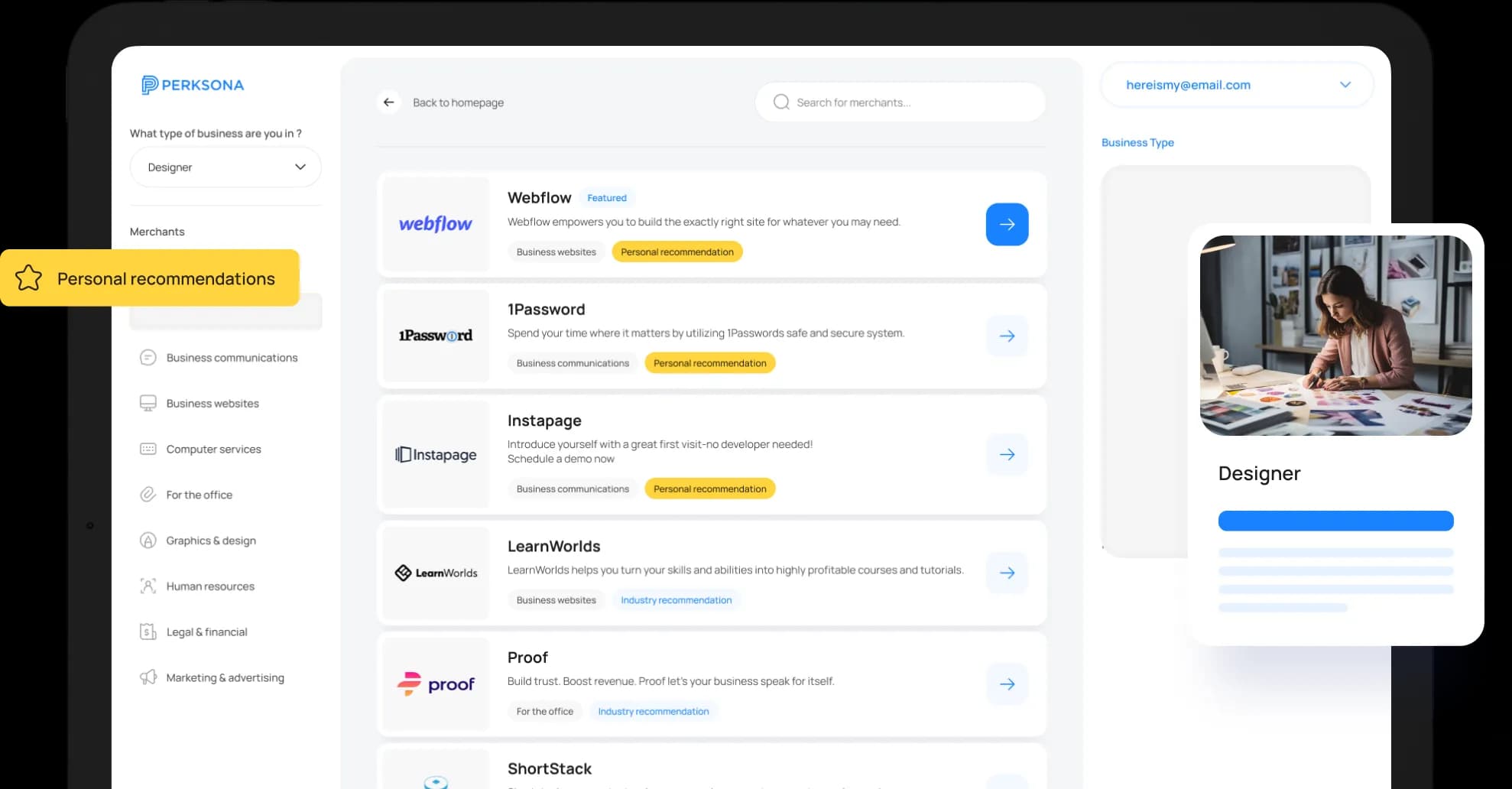Click the designer photo on the card
The width and height of the screenshot is (1512, 789).
[1335, 336]
